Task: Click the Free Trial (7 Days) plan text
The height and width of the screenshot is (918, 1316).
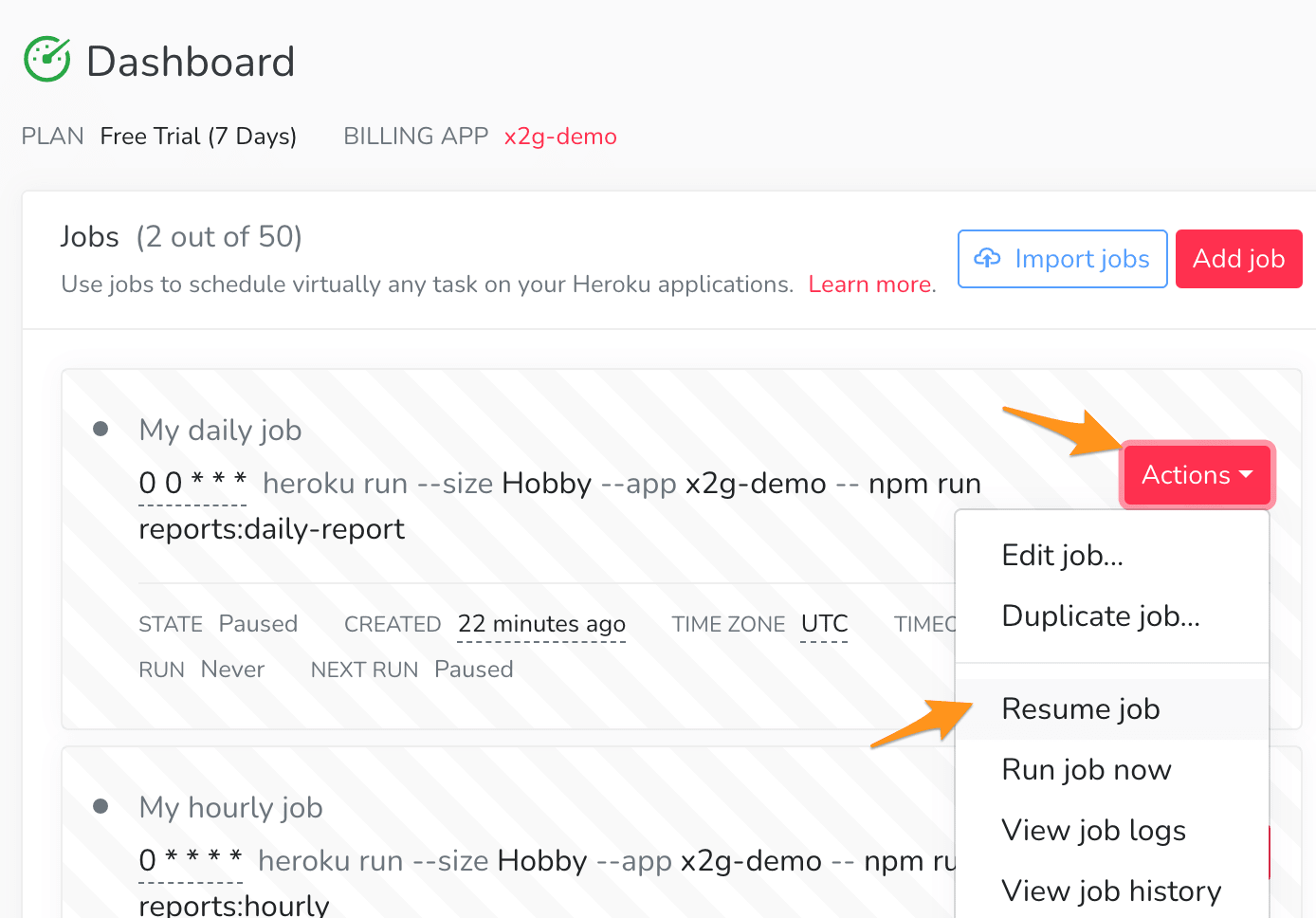Action: (198, 137)
